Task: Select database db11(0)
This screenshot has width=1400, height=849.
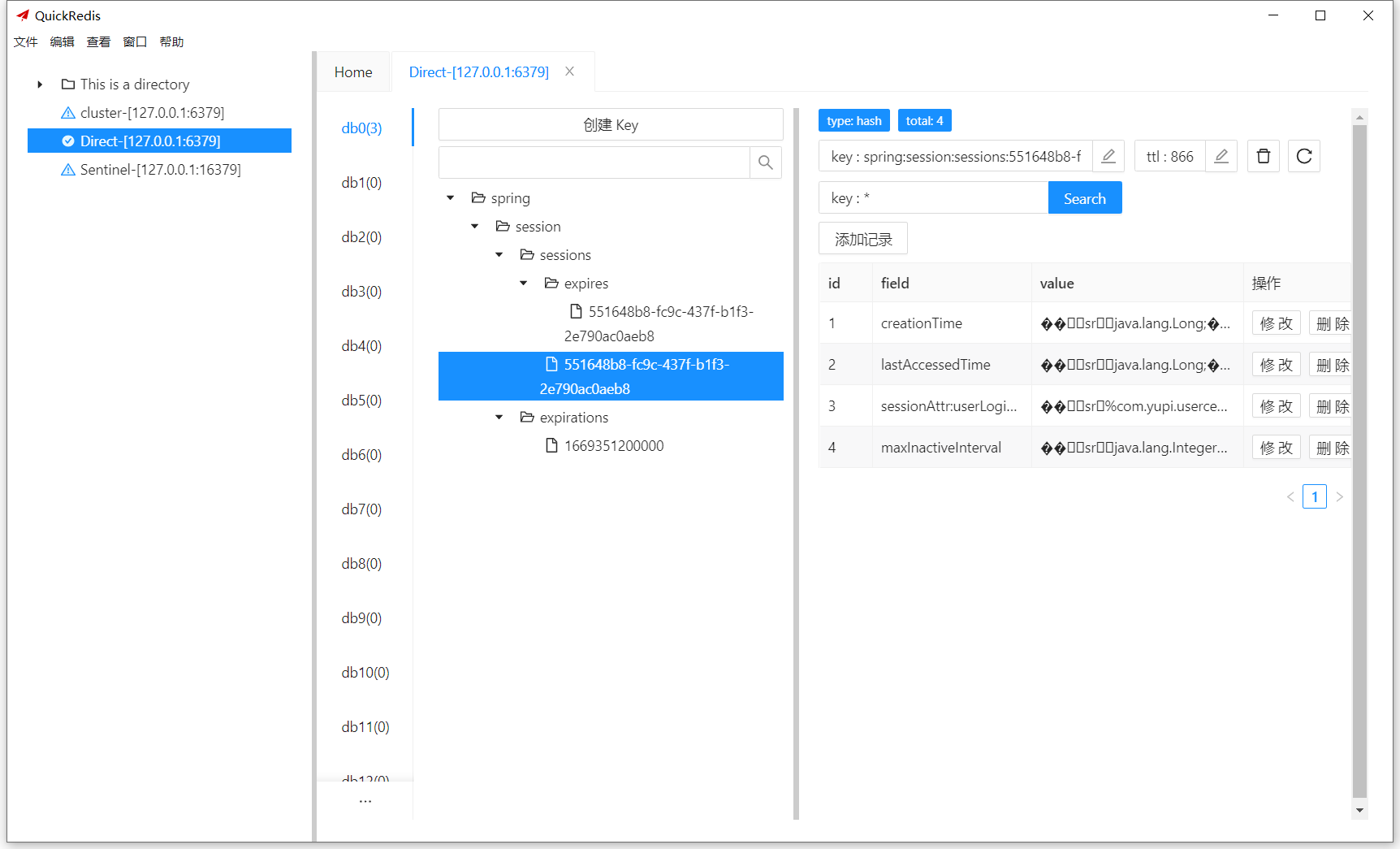Action: [x=365, y=726]
